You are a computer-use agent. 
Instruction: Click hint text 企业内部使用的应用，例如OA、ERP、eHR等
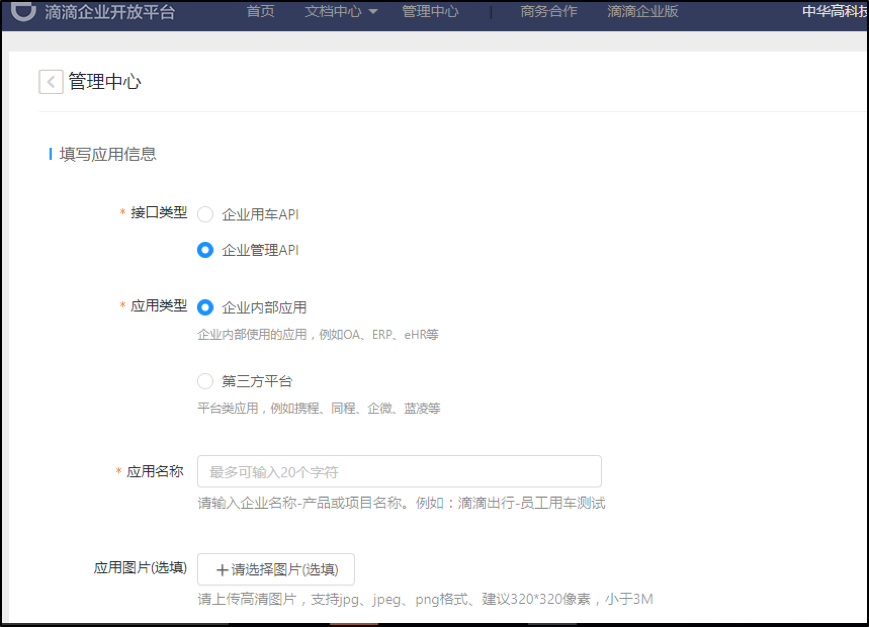click(318, 335)
